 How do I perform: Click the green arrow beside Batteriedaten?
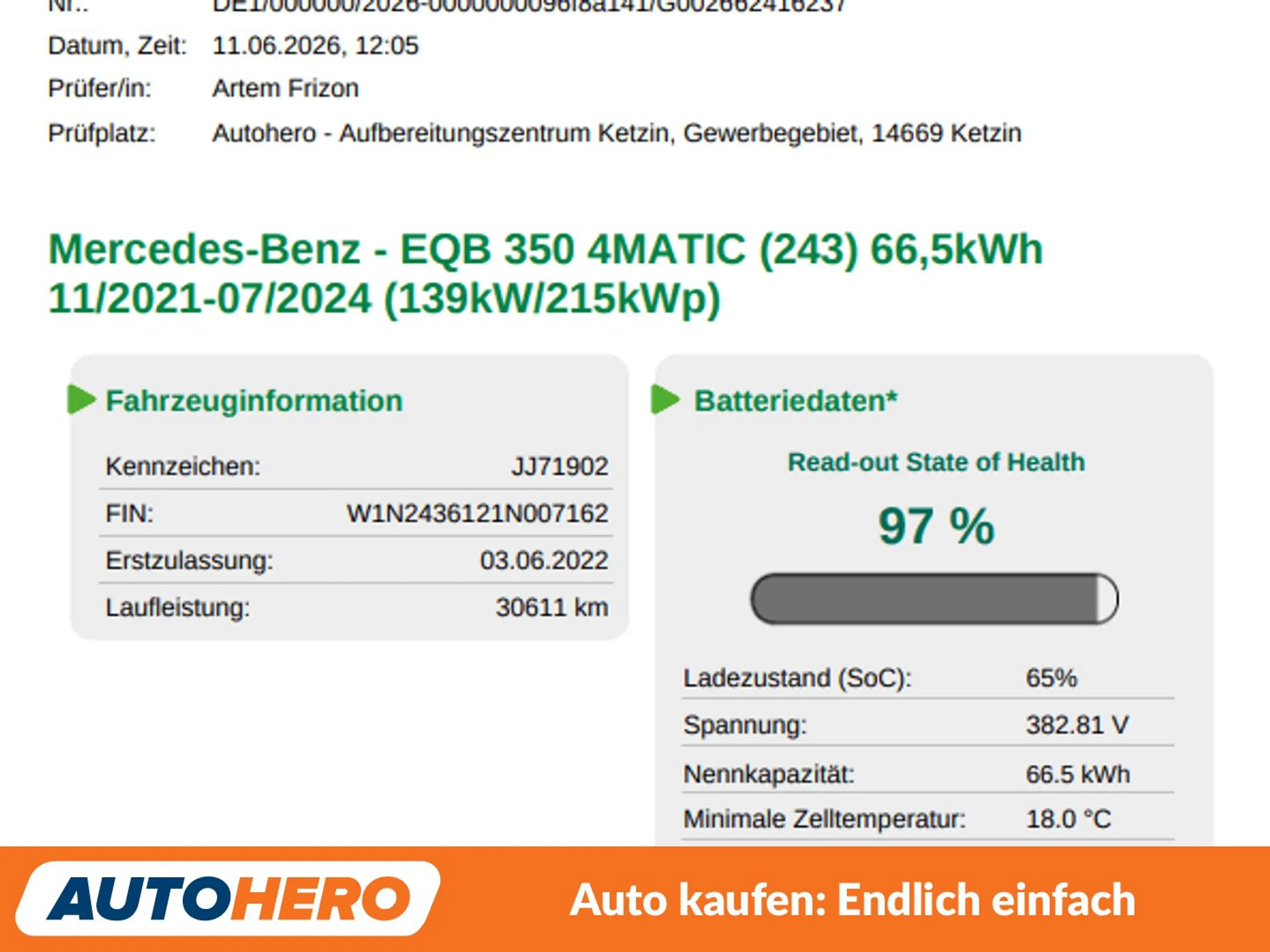coord(665,399)
